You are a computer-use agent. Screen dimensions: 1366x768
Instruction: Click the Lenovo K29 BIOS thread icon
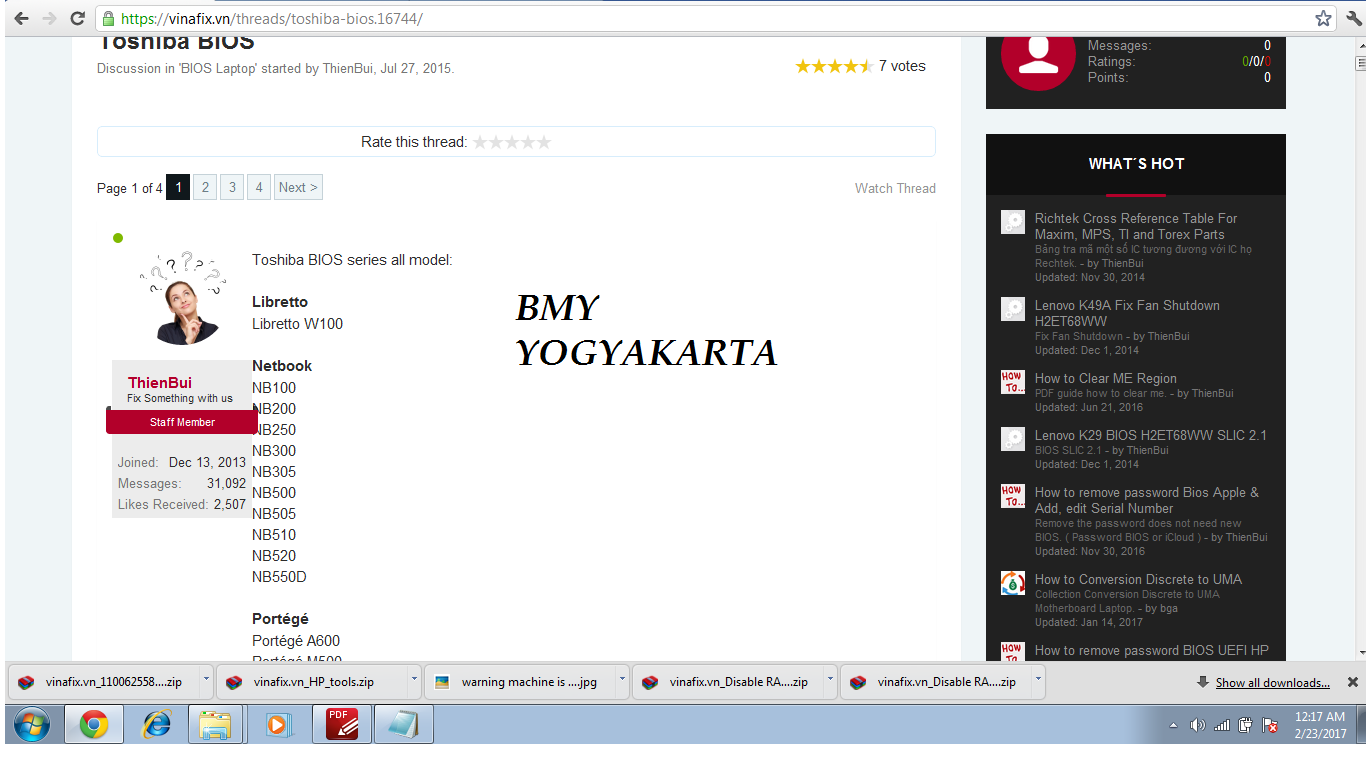click(x=1013, y=439)
